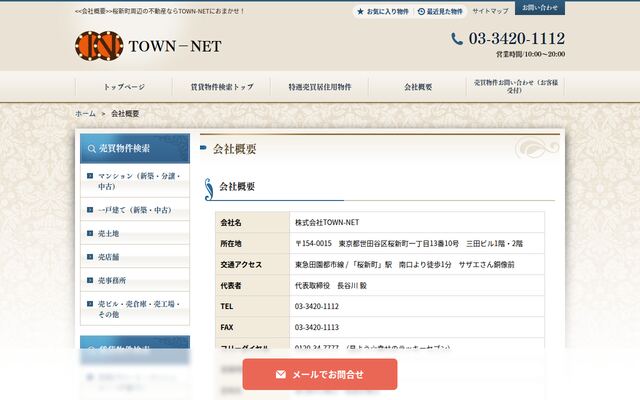Image resolution: width=640 pixels, height=400 pixels.
Task: Click the FAX row label
Action: 253,327
